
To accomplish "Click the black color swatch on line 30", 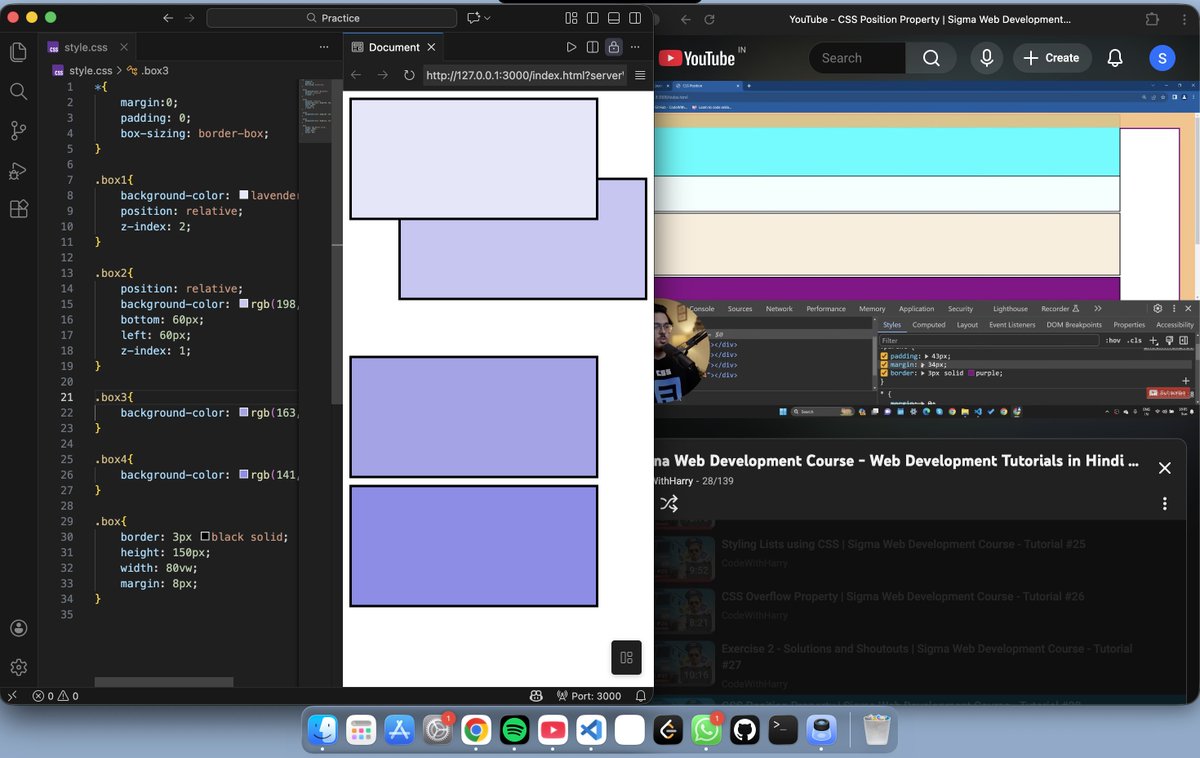I will 205,537.
